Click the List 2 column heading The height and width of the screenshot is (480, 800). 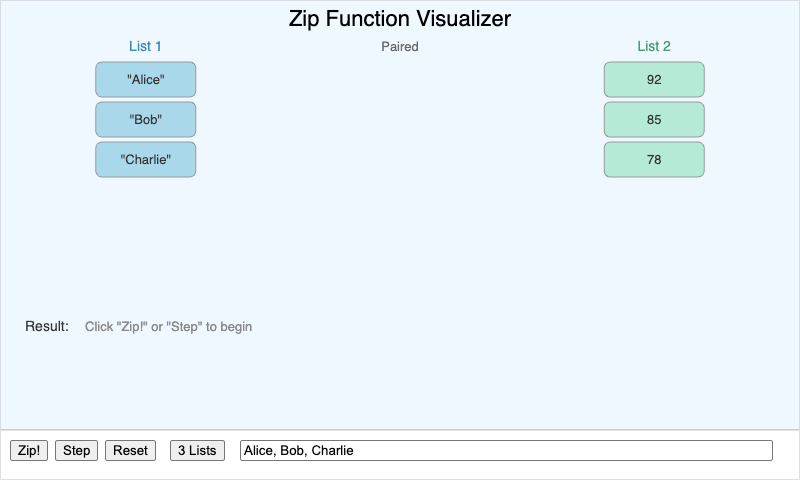tap(654, 46)
